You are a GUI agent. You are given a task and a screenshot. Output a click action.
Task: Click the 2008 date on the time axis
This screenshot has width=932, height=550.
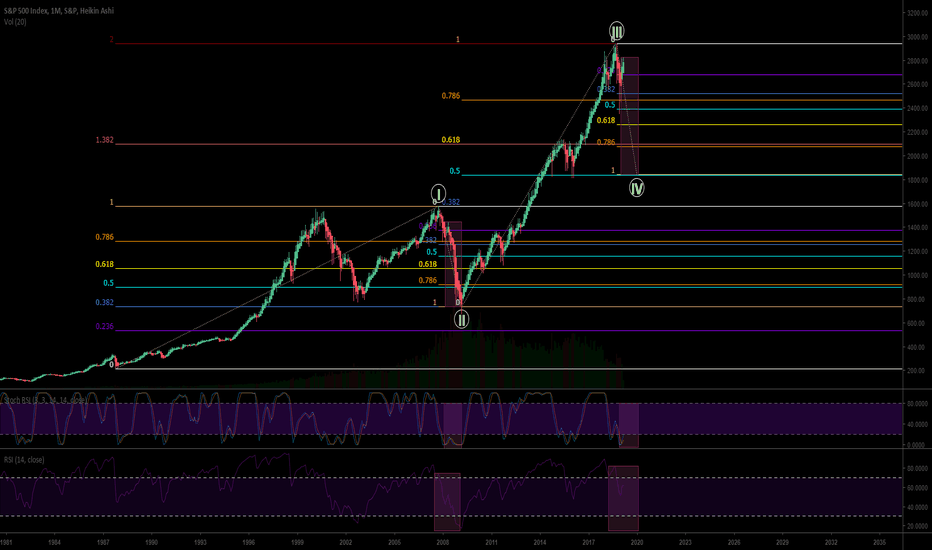(442, 542)
